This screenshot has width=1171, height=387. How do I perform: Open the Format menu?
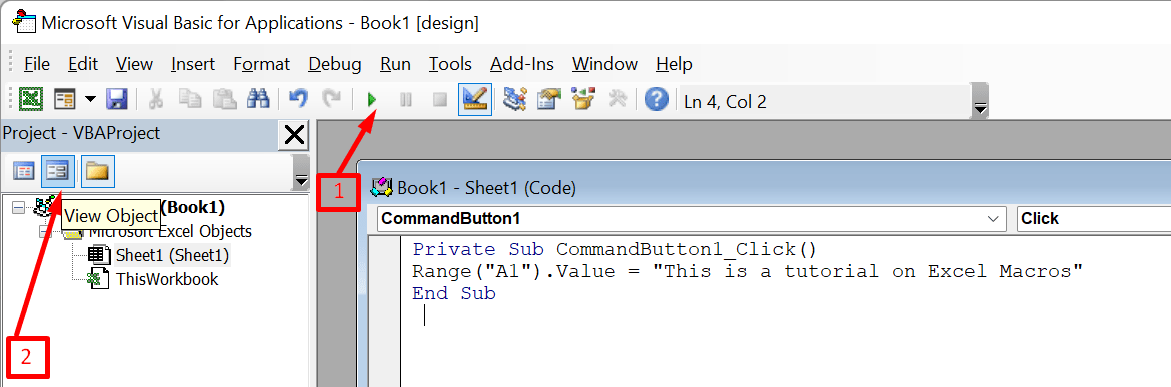[261, 64]
